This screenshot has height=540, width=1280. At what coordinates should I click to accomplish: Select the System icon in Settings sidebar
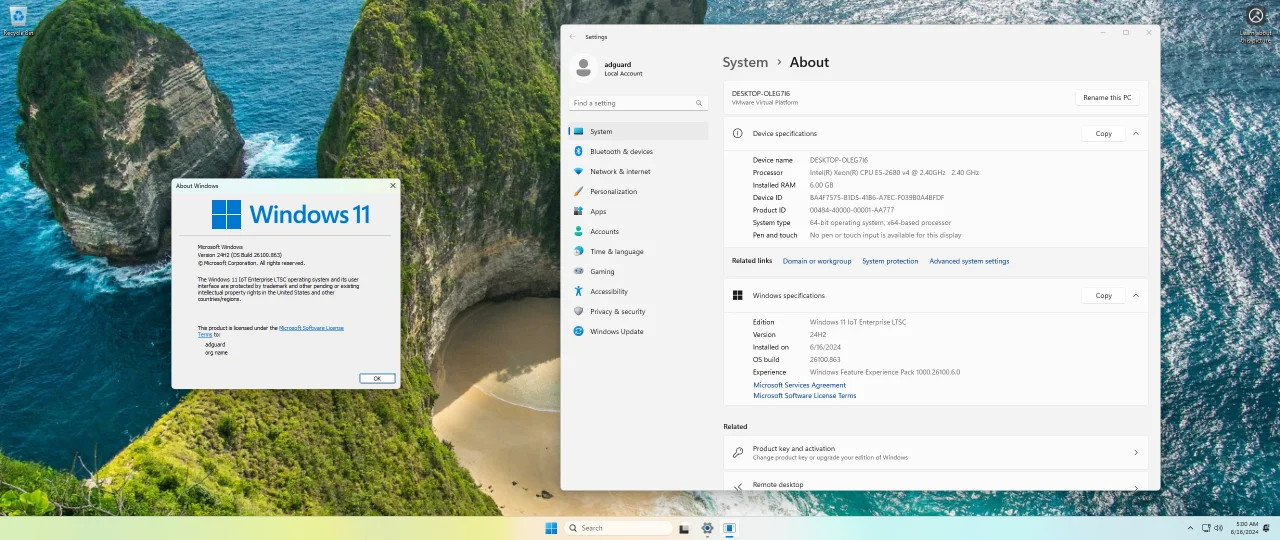[x=579, y=131]
